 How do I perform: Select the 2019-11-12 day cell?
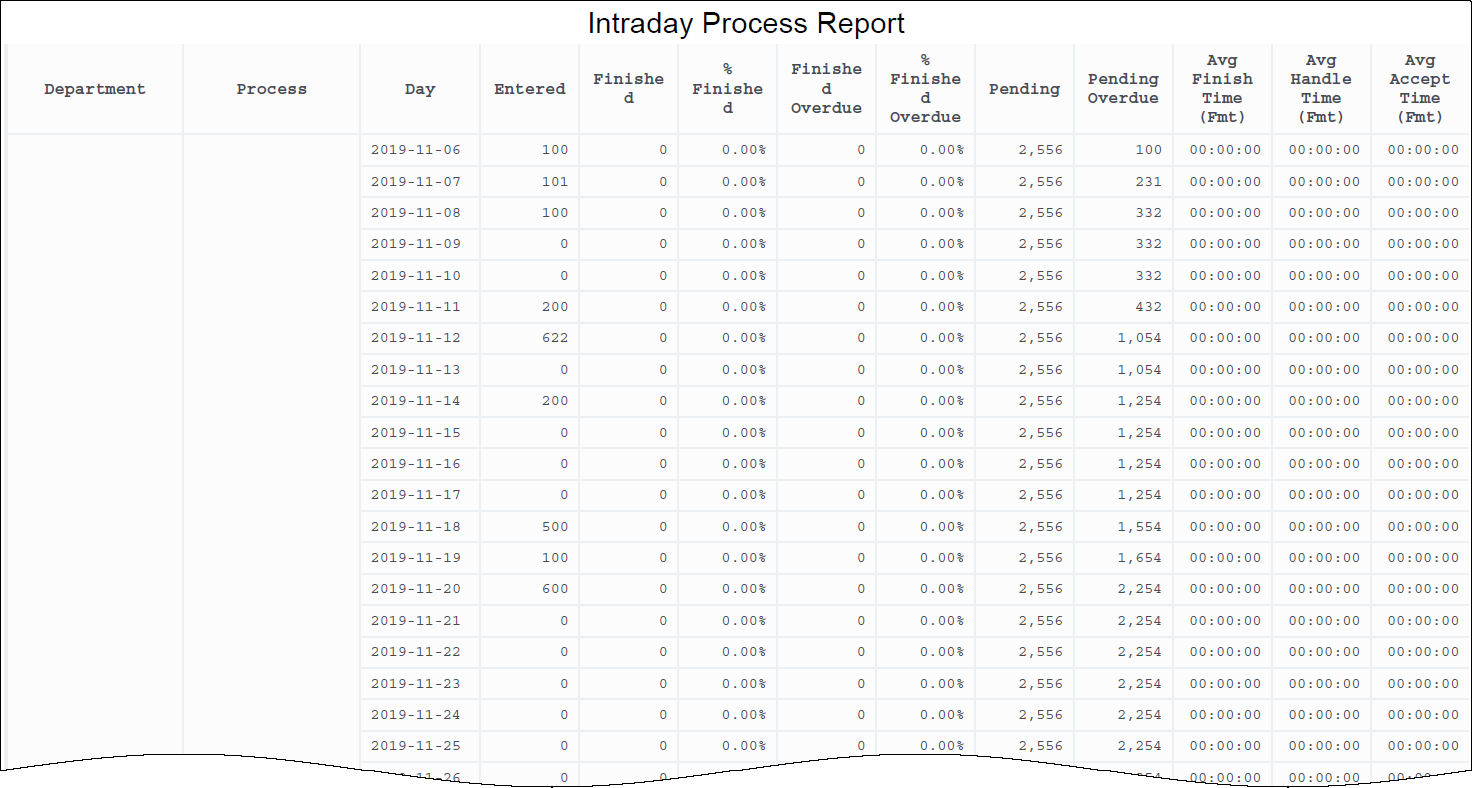coord(416,338)
